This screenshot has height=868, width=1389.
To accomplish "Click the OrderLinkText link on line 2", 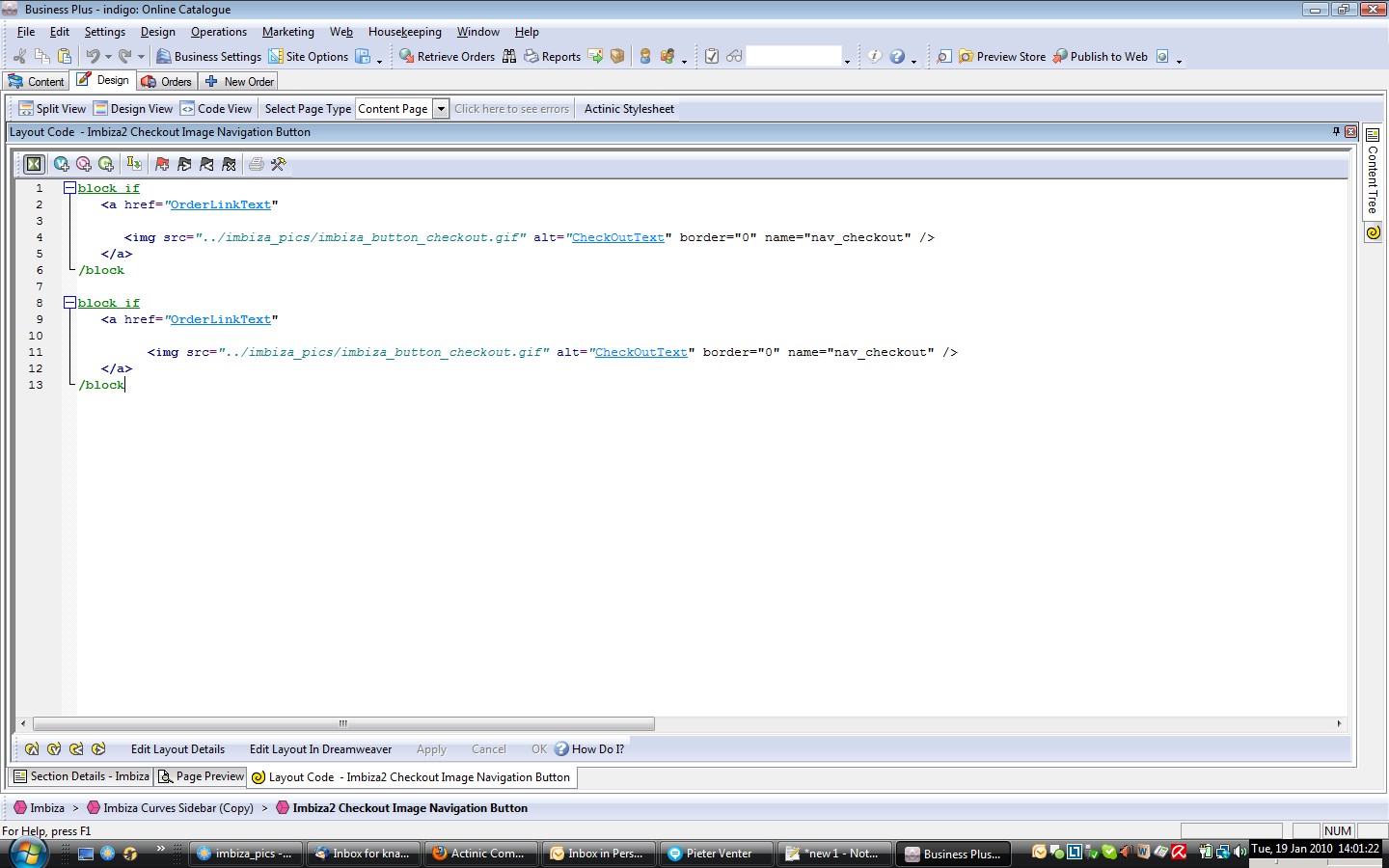I will 220,204.
